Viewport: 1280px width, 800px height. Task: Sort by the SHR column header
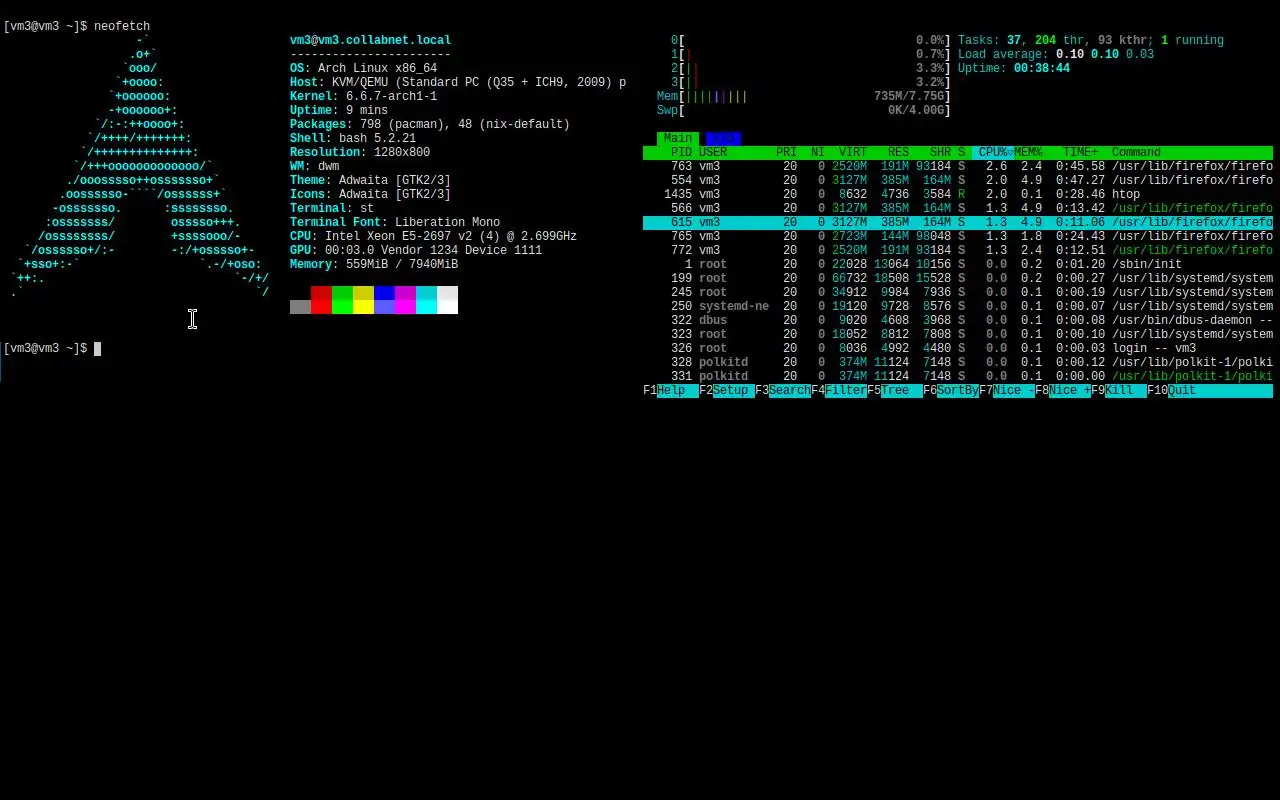[x=940, y=152]
